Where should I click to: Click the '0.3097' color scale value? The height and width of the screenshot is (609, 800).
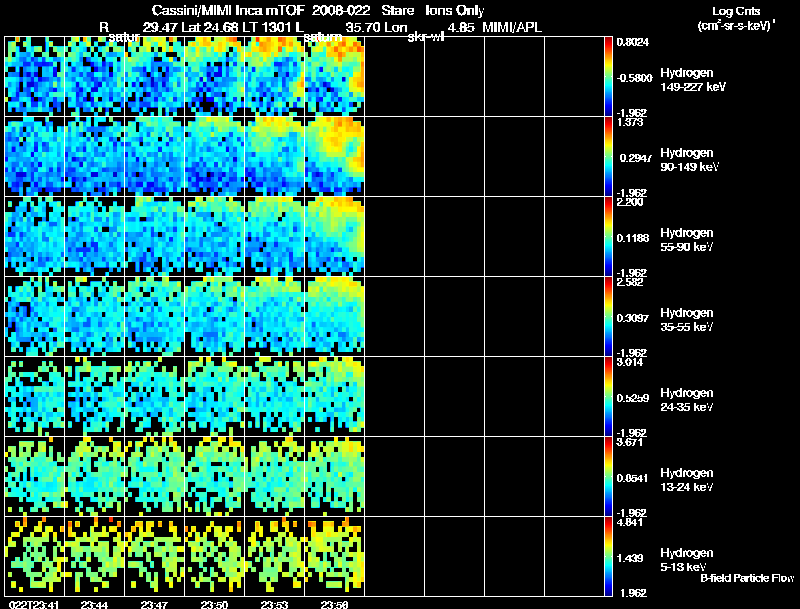(x=633, y=318)
